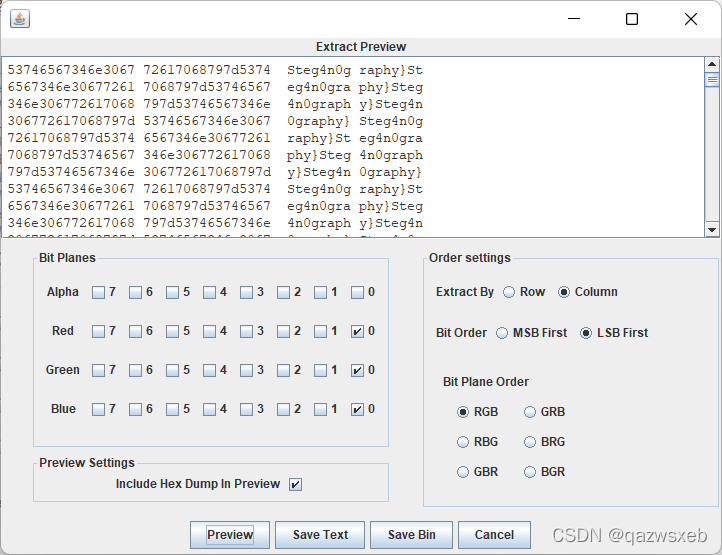This screenshot has height=555, width=722.
Task: Select BGR bit plane order
Action: click(x=530, y=472)
